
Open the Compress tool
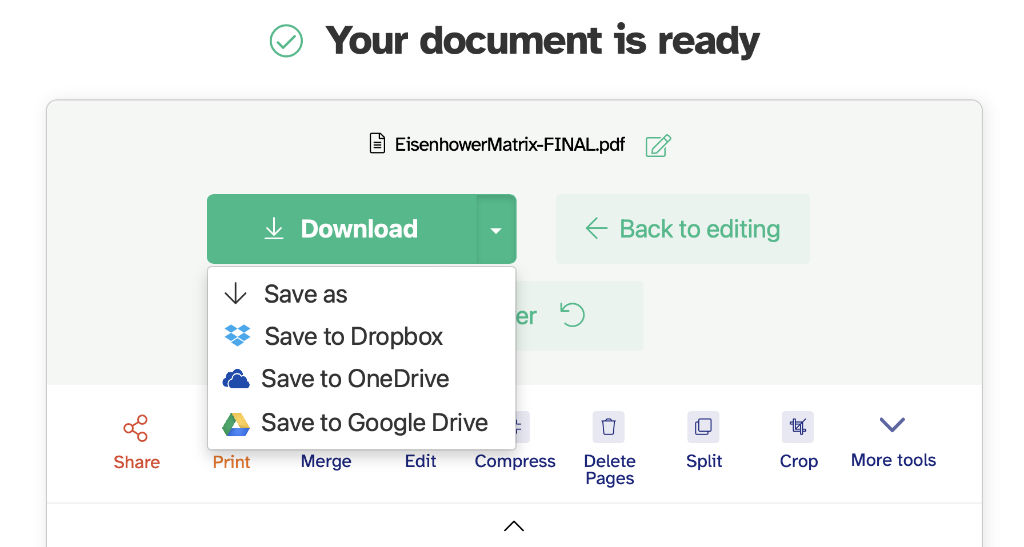tap(515, 461)
